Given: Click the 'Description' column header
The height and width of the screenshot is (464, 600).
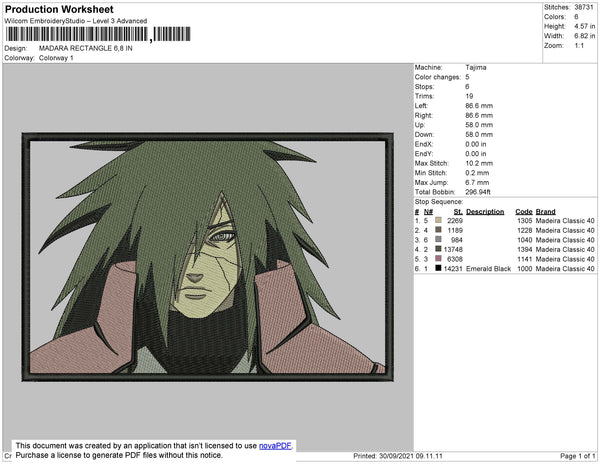Looking at the screenshot, I should point(485,212).
